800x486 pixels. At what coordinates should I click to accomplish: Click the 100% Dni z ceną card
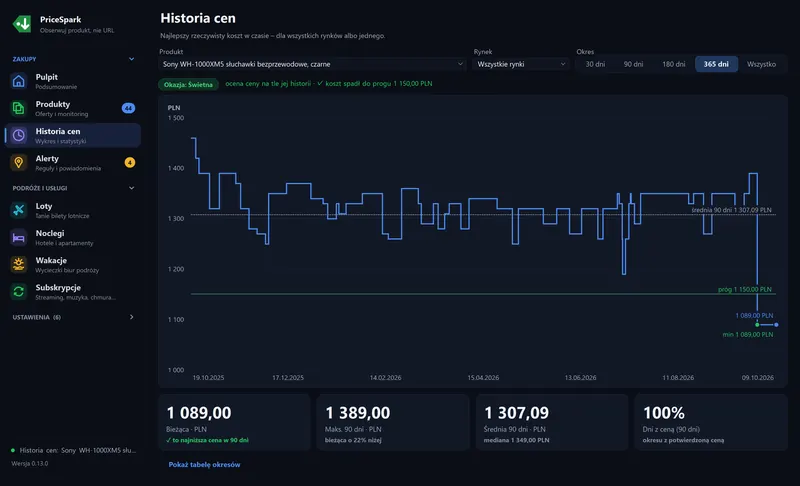click(711, 422)
